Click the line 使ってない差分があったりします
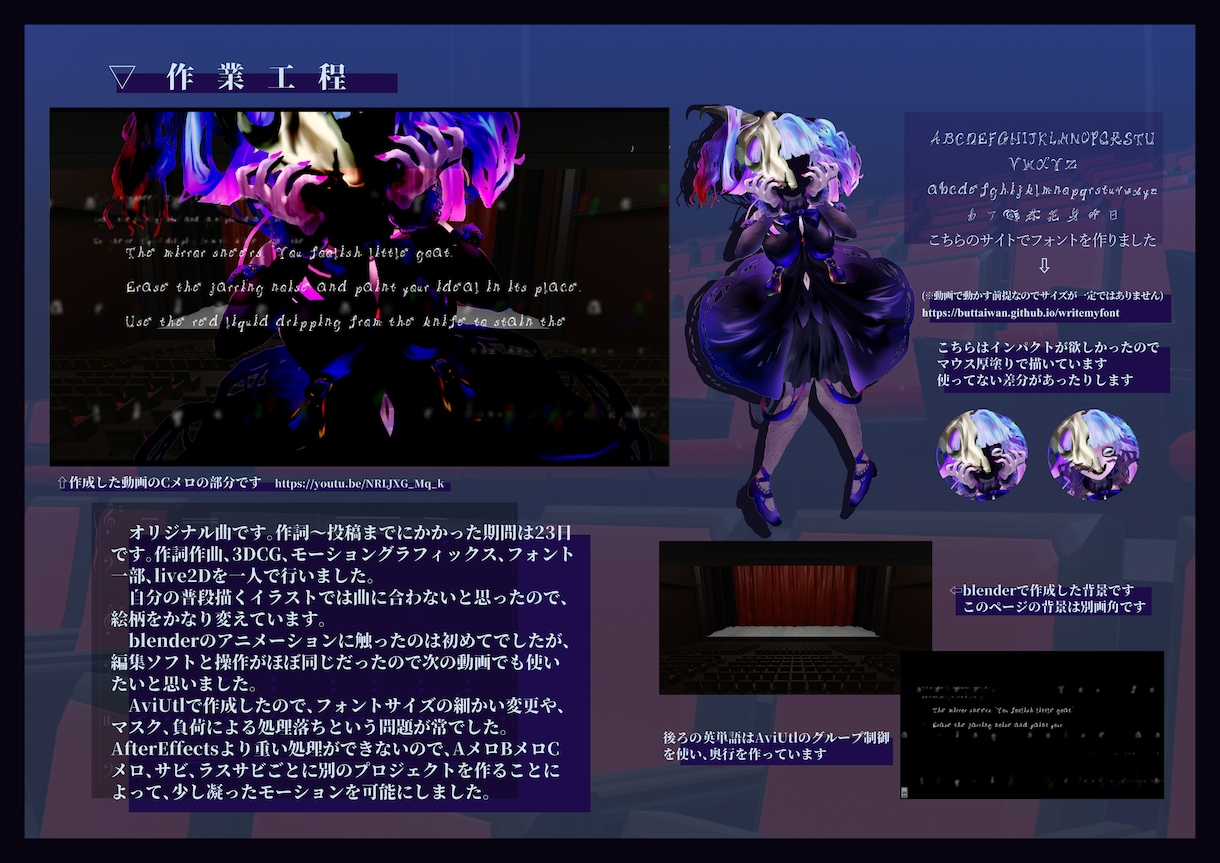1220x863 pixels. 1035,380
